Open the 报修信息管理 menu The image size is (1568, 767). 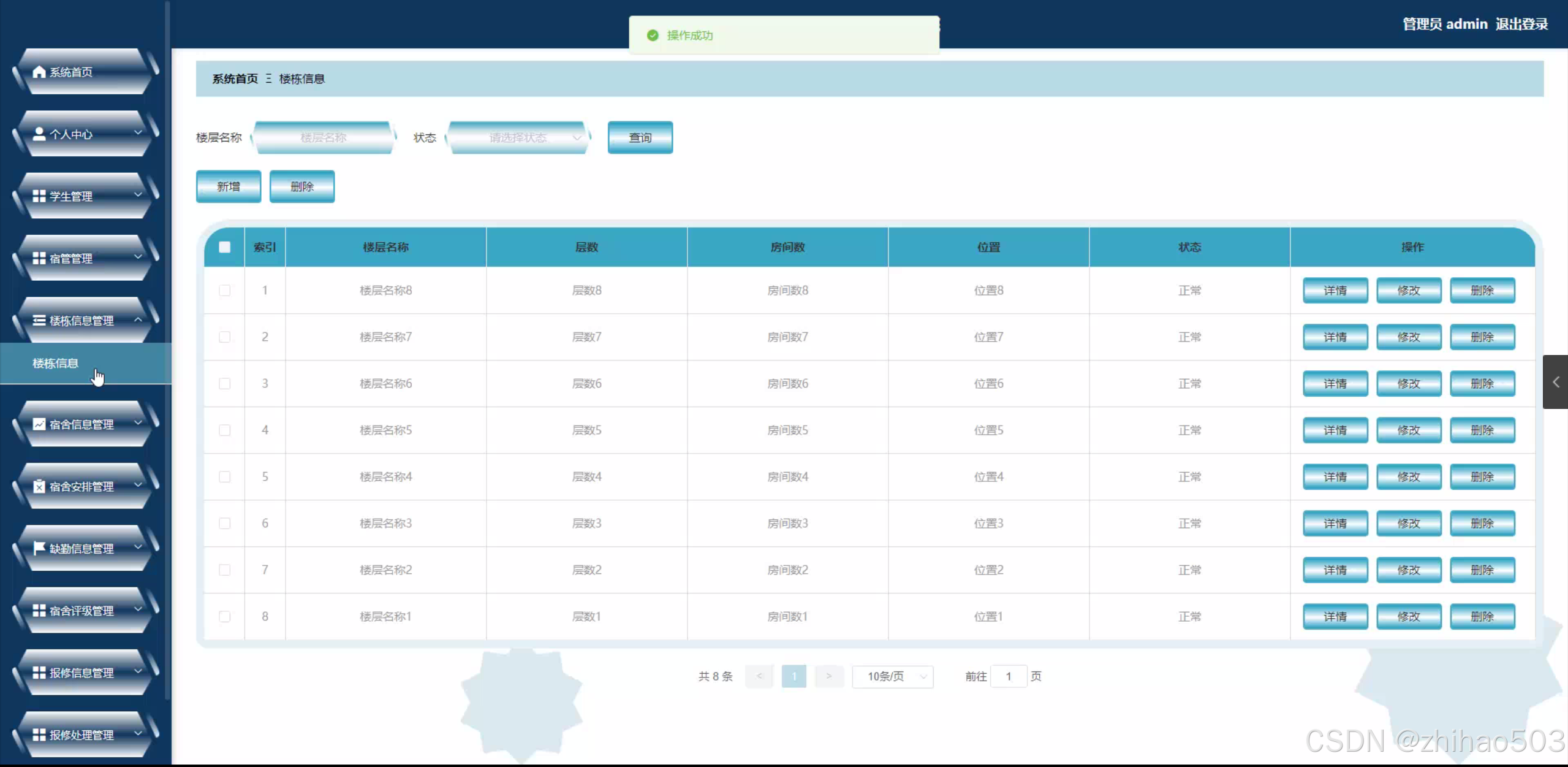pos(81,673)
